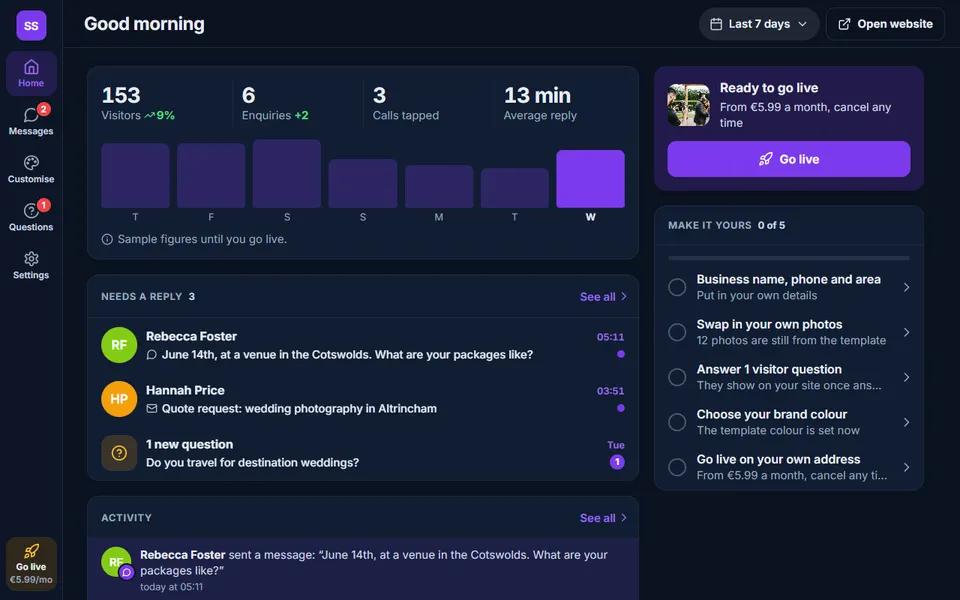Click the red badge on Questions icon
960x600 pixels.
[43, 205]
